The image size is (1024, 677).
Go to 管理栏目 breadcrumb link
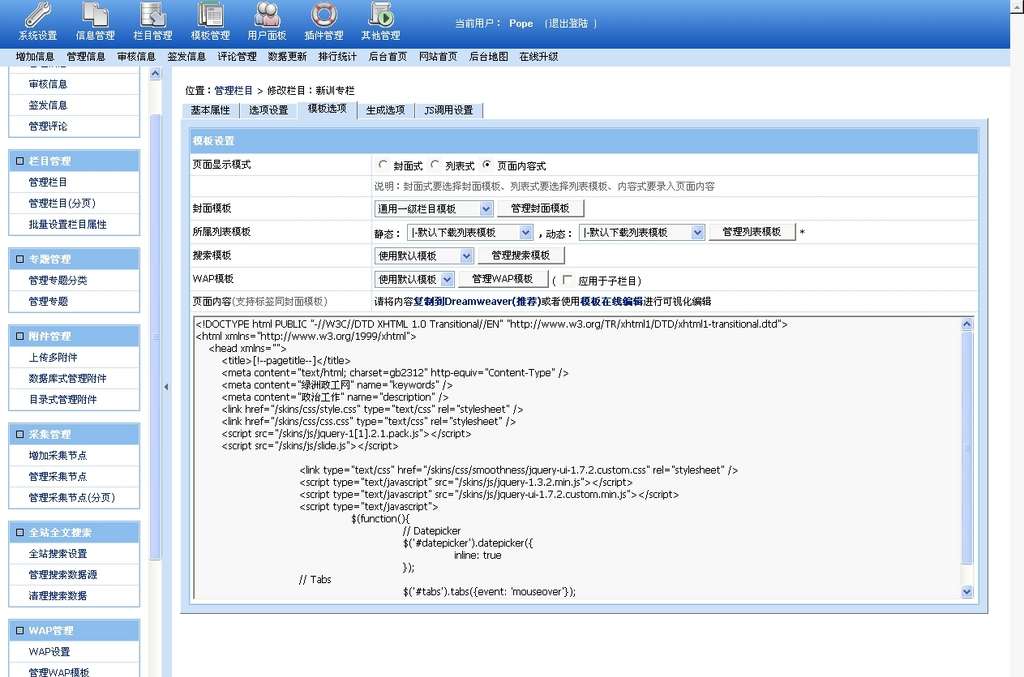pos(233,91)
